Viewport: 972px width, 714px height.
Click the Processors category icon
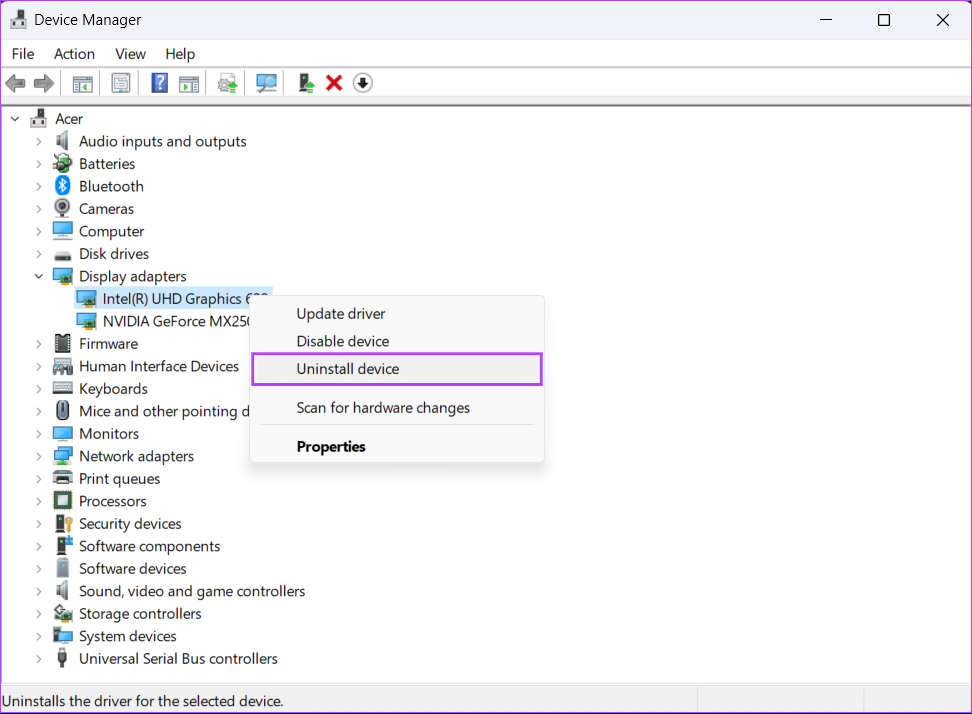(x=63, y=501)
